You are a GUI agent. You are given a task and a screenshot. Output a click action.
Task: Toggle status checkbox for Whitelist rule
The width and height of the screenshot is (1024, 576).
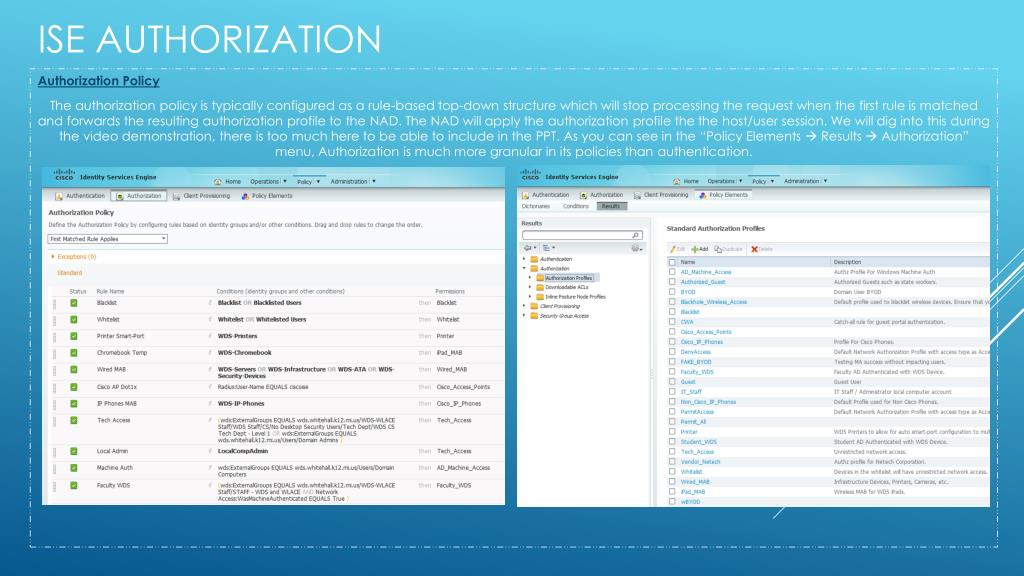point(74,320)
